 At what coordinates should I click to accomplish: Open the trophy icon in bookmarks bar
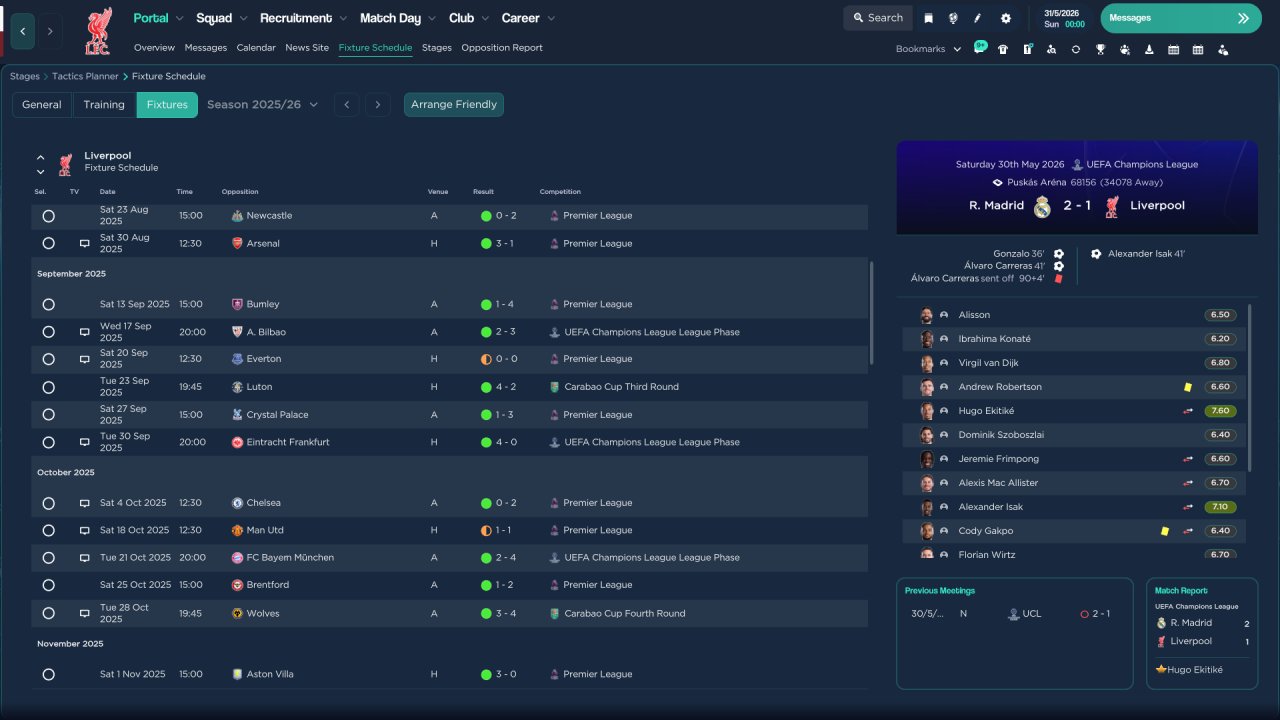point(1100,49)
